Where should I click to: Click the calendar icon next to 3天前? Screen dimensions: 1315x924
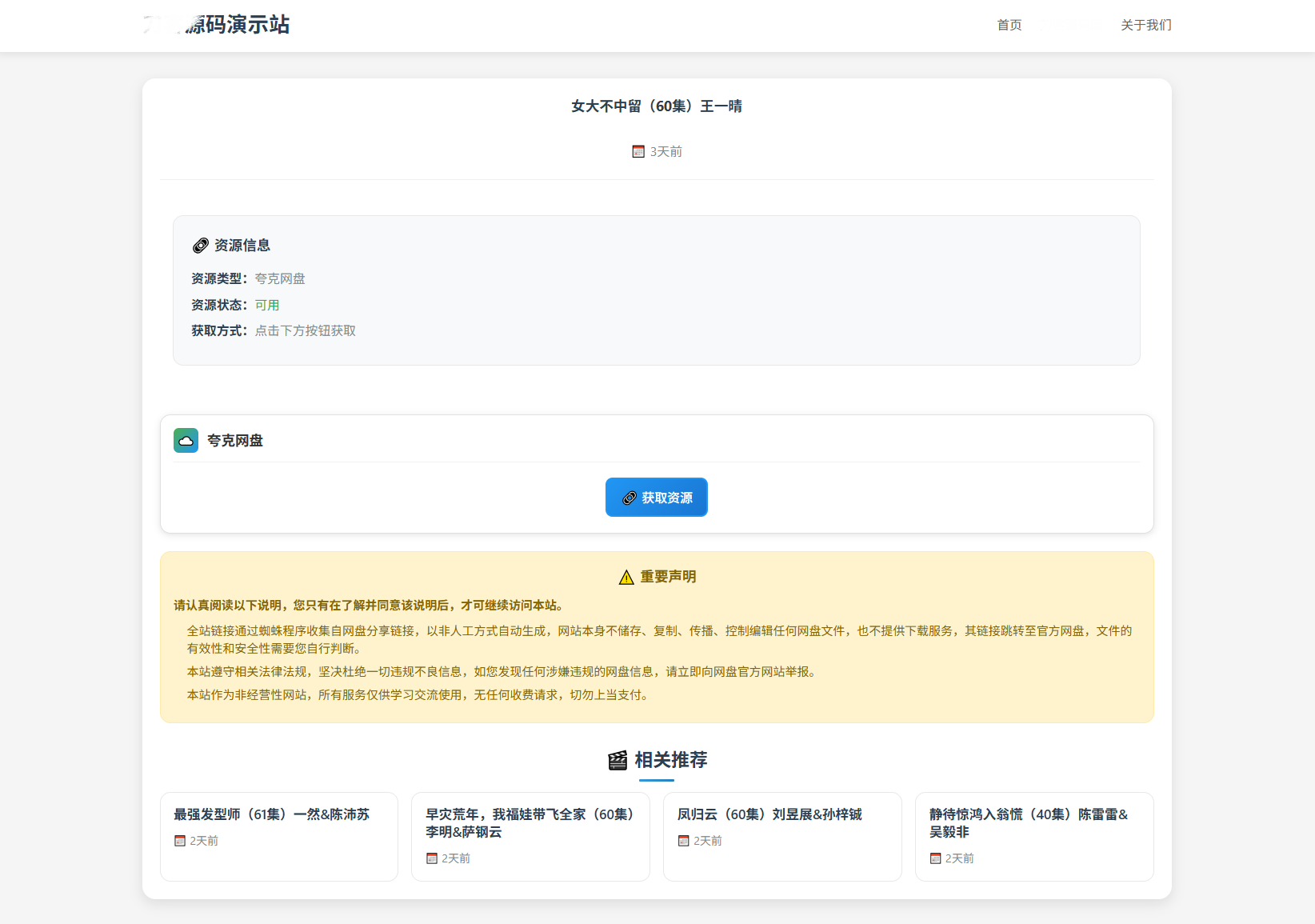pyautogui.click(x=638, y=152)
